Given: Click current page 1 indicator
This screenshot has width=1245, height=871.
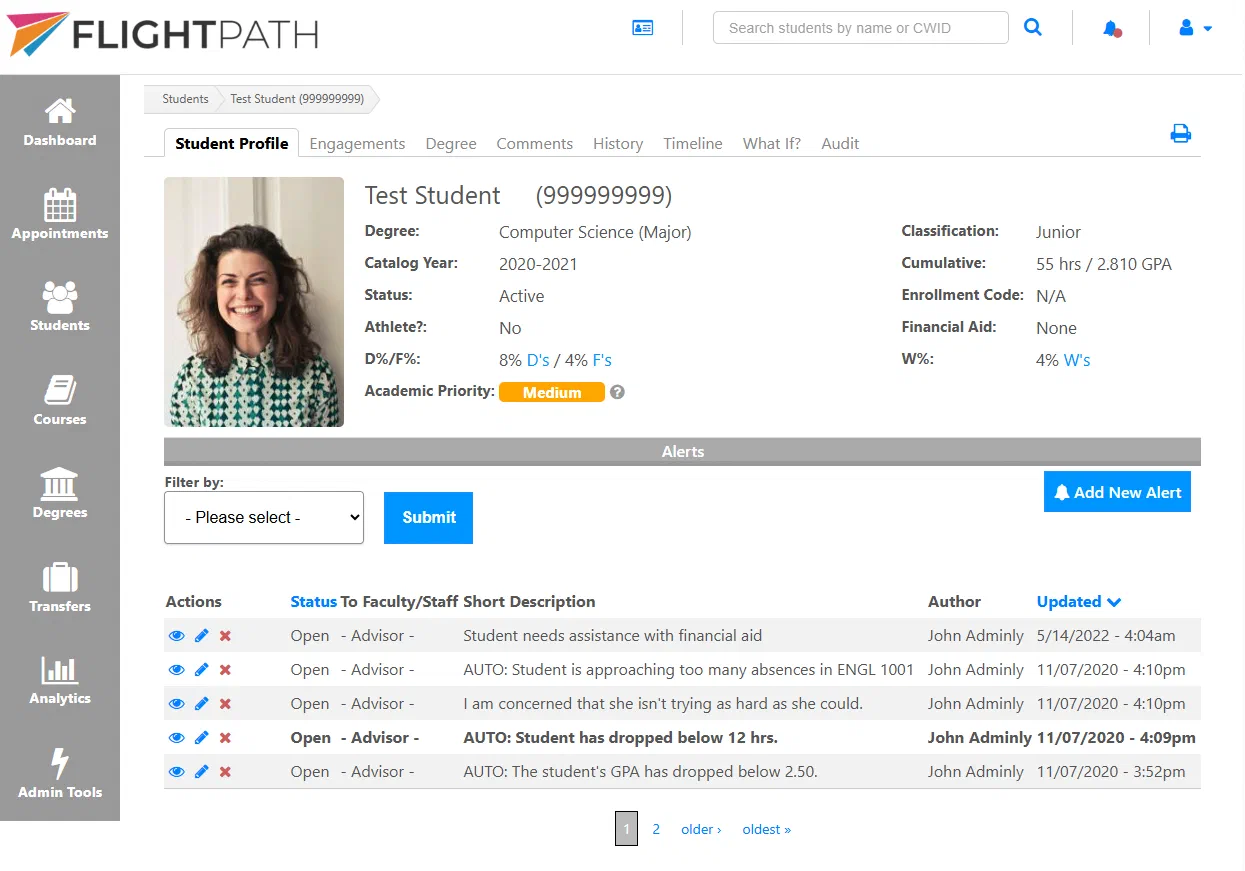Looking at the screenshot, I should [626, 829].
